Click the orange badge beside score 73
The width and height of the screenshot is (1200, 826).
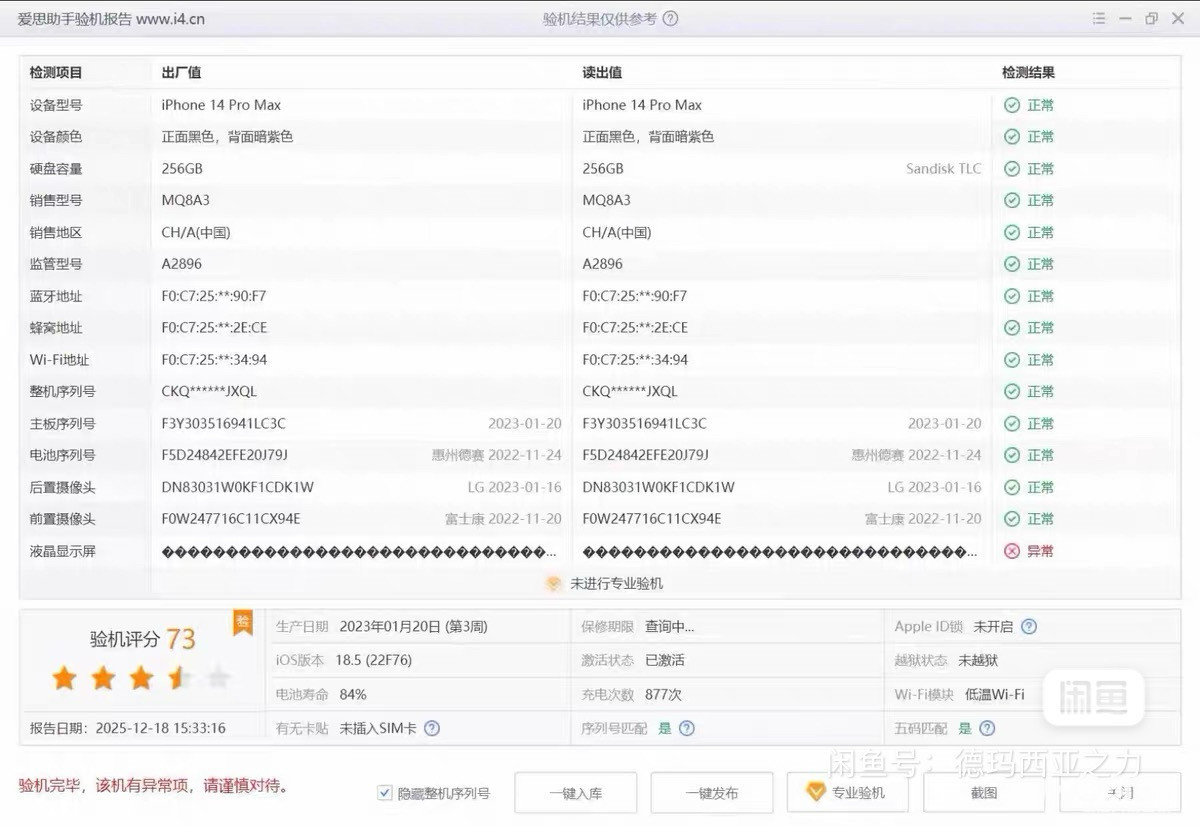click(242, 622)
